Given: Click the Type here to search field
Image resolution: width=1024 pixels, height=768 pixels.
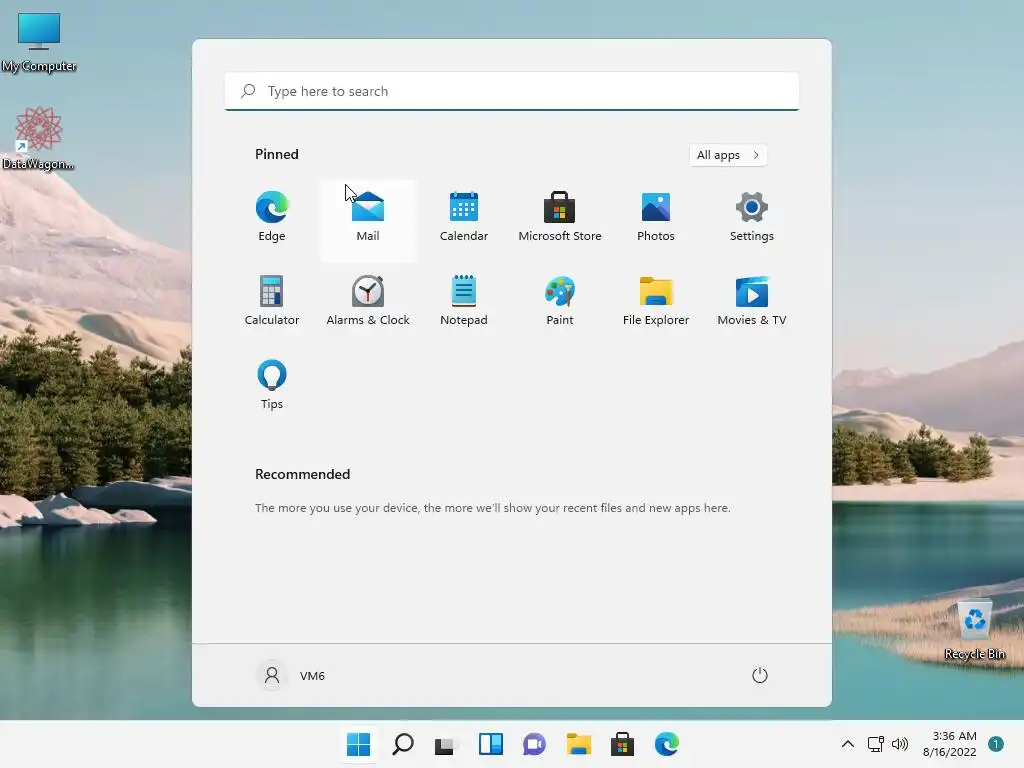Looking at the screenshot, I should point(512,91).
